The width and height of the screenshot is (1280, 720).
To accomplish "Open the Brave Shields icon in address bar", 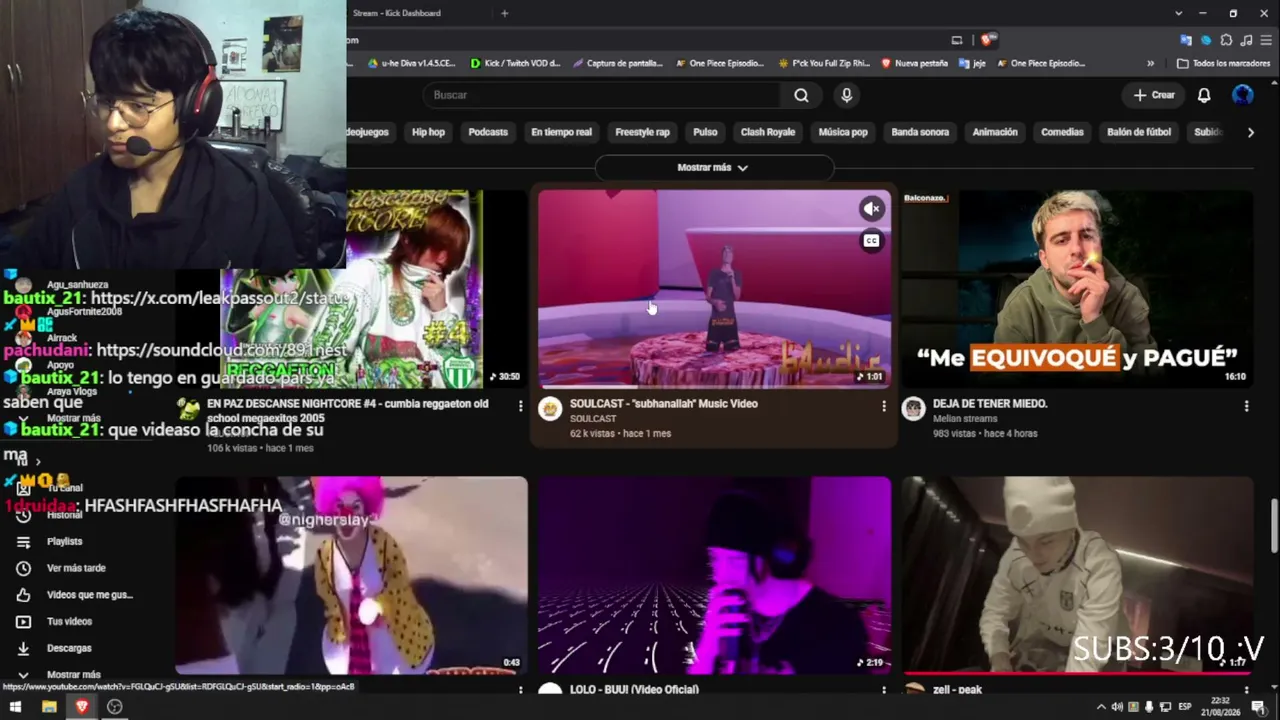I will pyautogui.click(x=987, y=40).
